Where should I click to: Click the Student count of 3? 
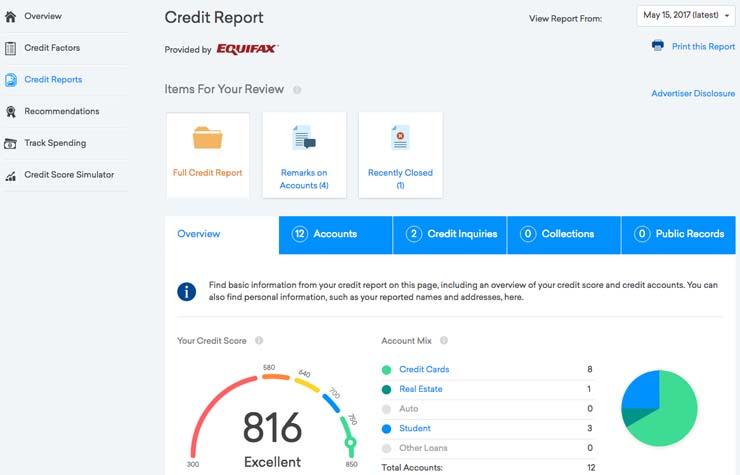[589, 428]
